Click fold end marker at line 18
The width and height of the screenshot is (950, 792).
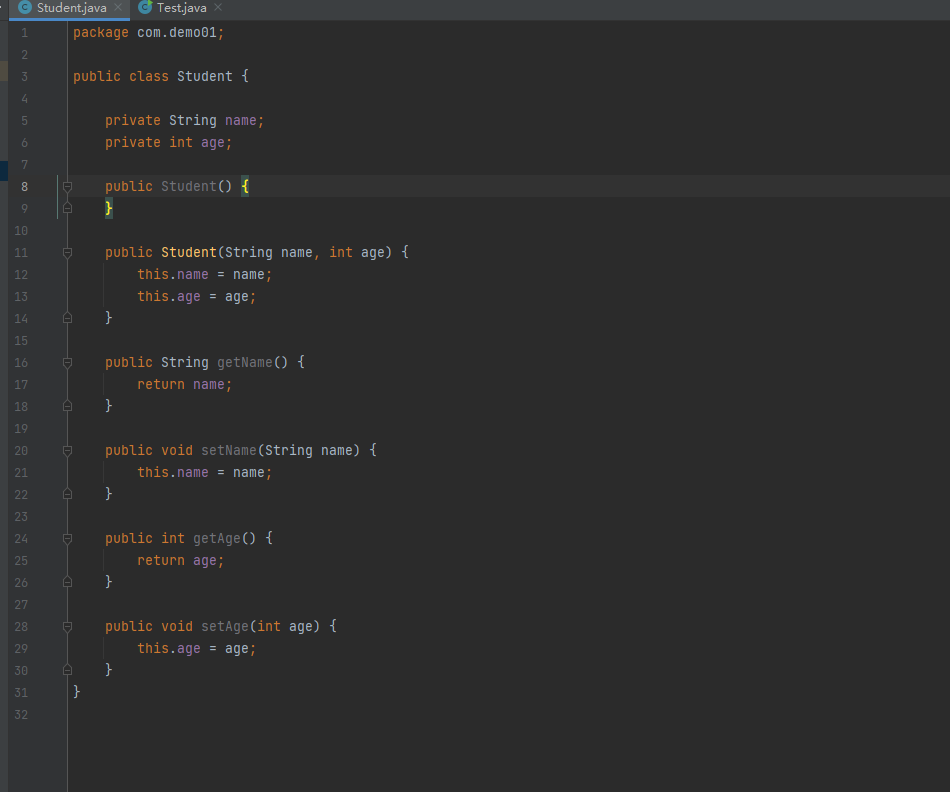tap(67, 406)
